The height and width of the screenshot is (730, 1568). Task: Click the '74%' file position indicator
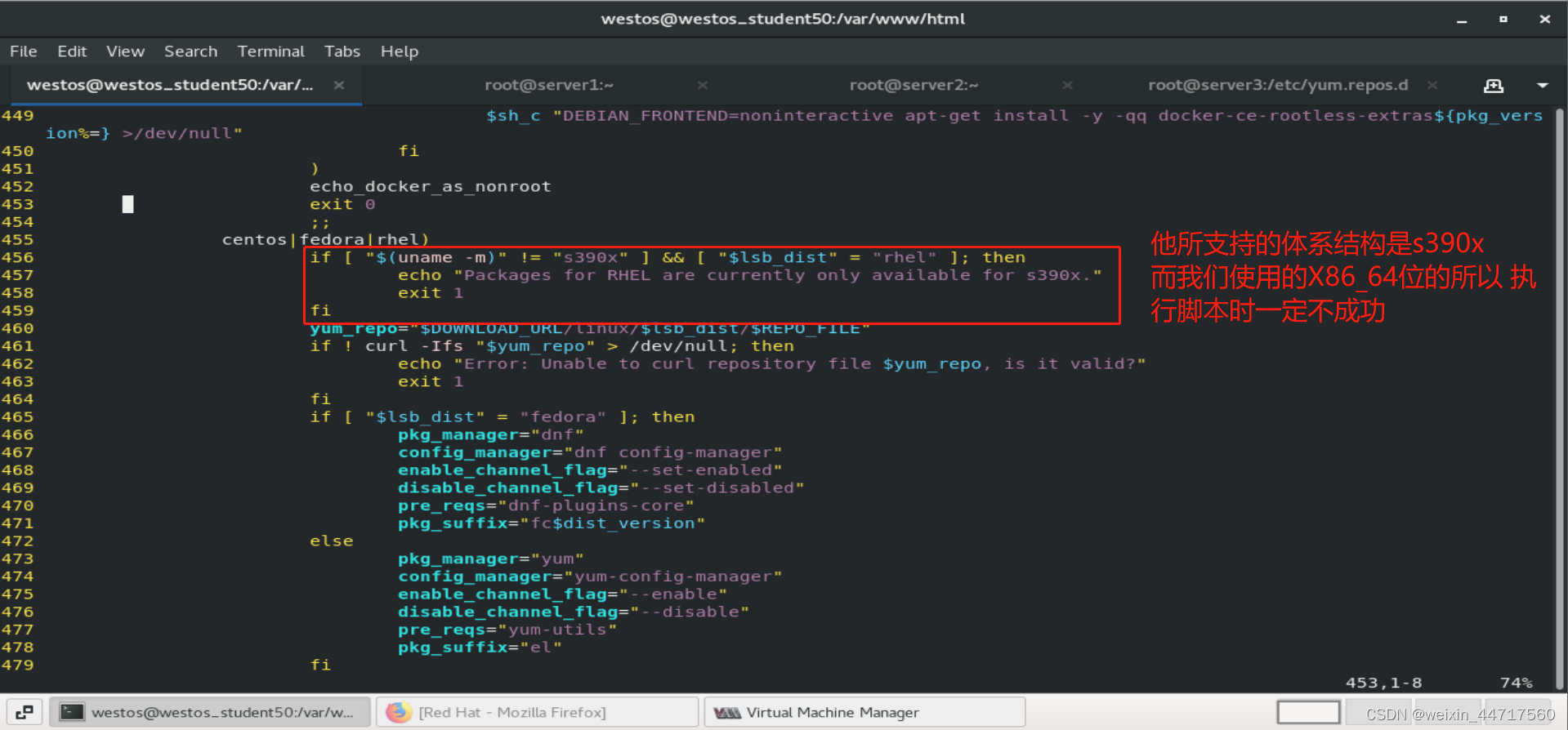point(1517,683)
